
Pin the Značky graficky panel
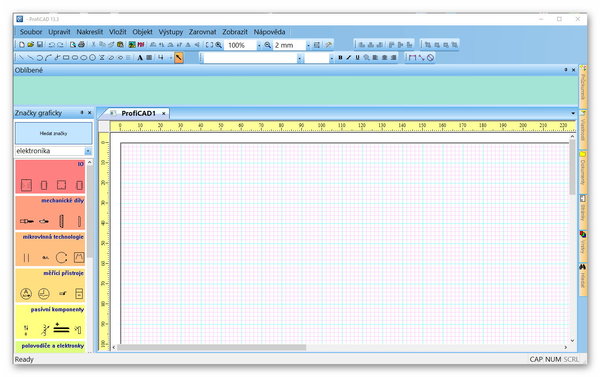pos(82,113)
